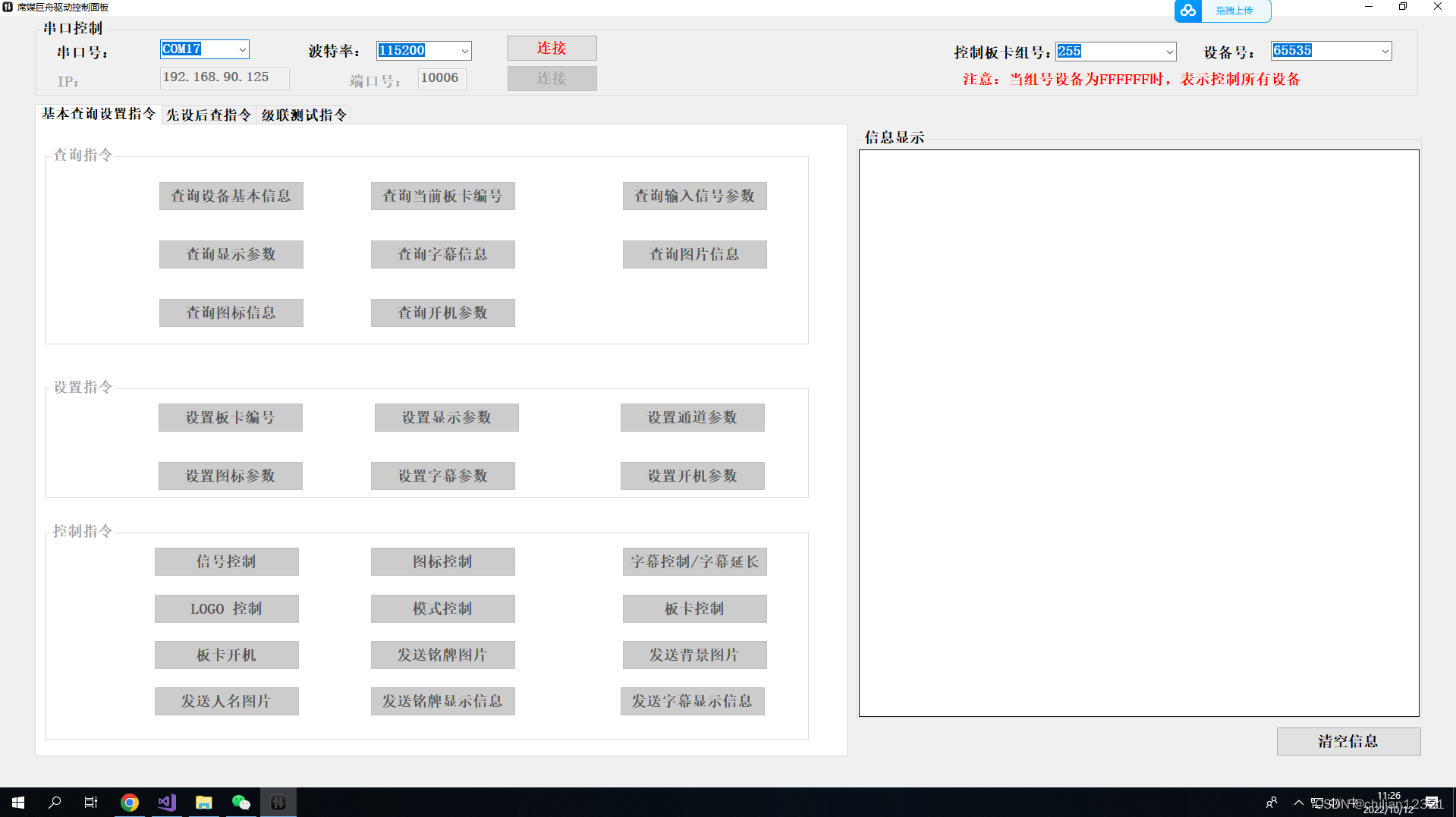Click 发送人名图片 button

point(226,701)
